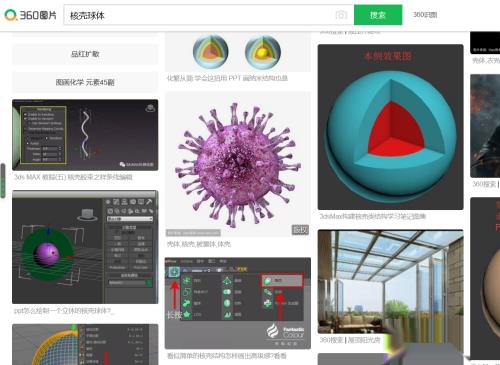Open the two cutaway core-shell spheres thumbnail
500x365 pixels.
pos(238,52)
